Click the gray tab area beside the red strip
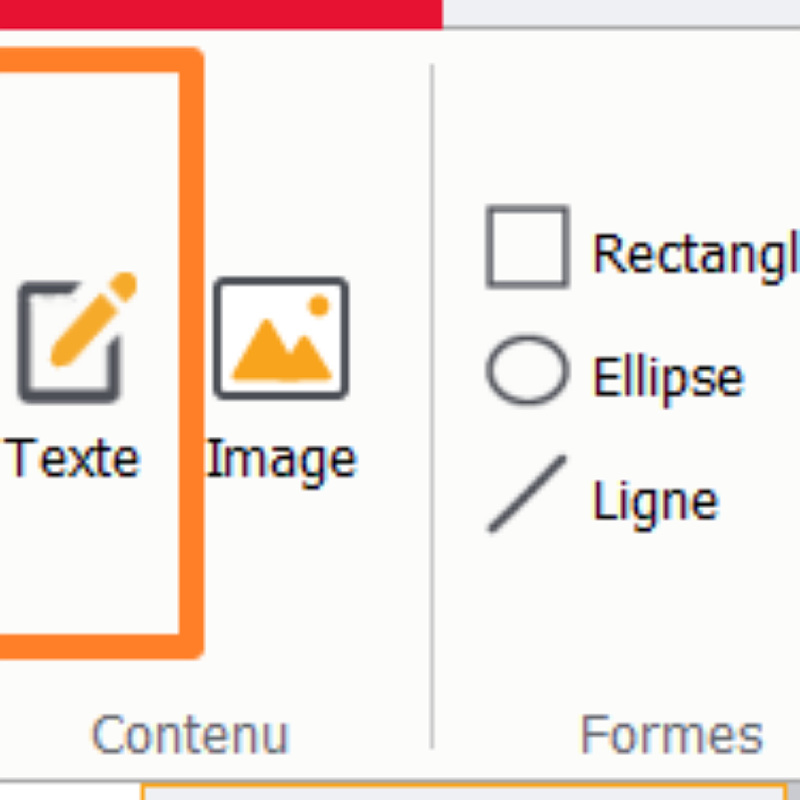The height and width of the screenshot is (800, 800). pos(620,13)
